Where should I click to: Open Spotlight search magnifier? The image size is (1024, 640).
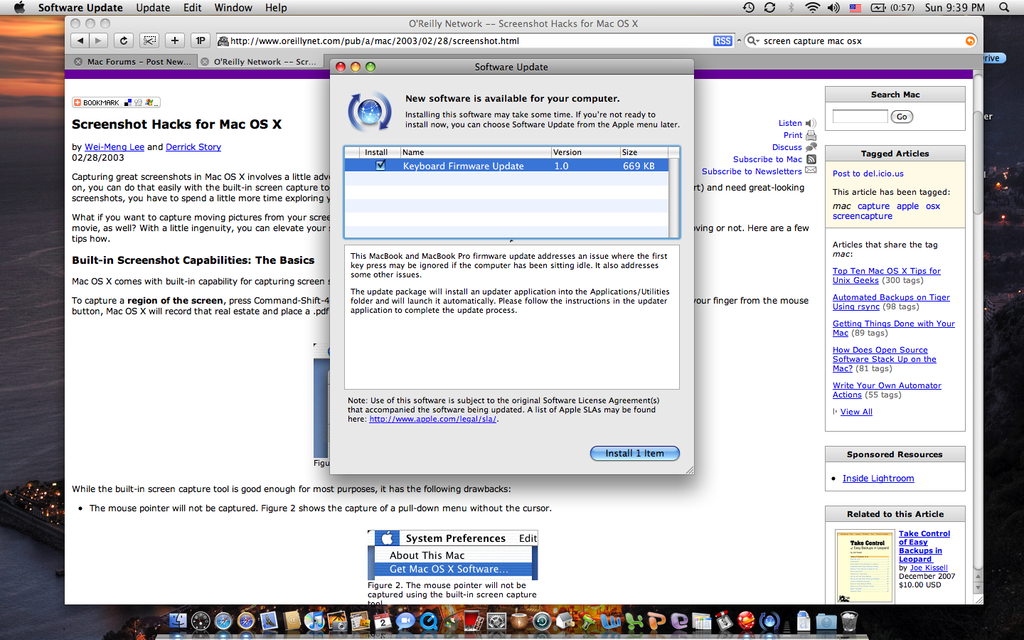[1004, 7]
